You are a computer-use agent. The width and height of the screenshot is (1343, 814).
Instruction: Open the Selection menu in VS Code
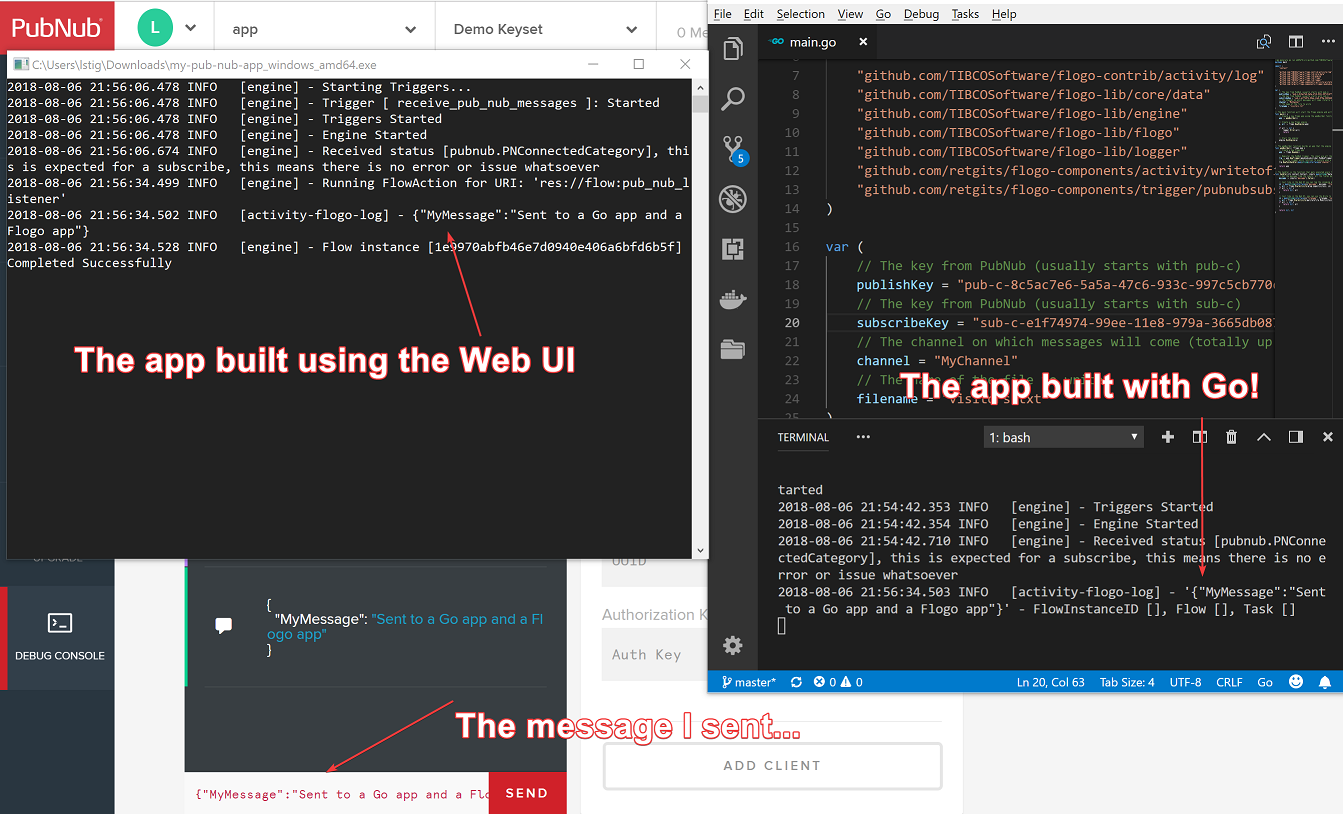tap(800, 14)
